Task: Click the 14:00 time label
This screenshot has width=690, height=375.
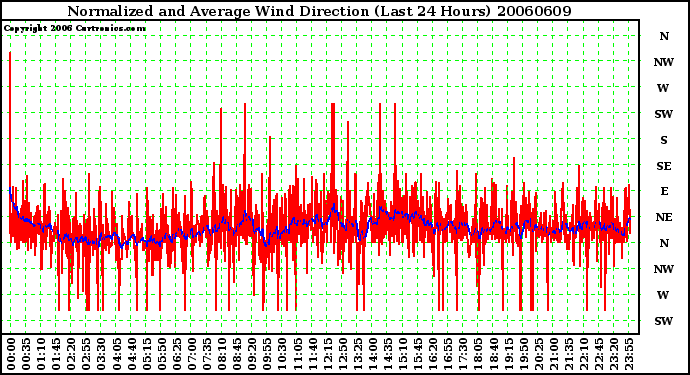Action: 373,354
